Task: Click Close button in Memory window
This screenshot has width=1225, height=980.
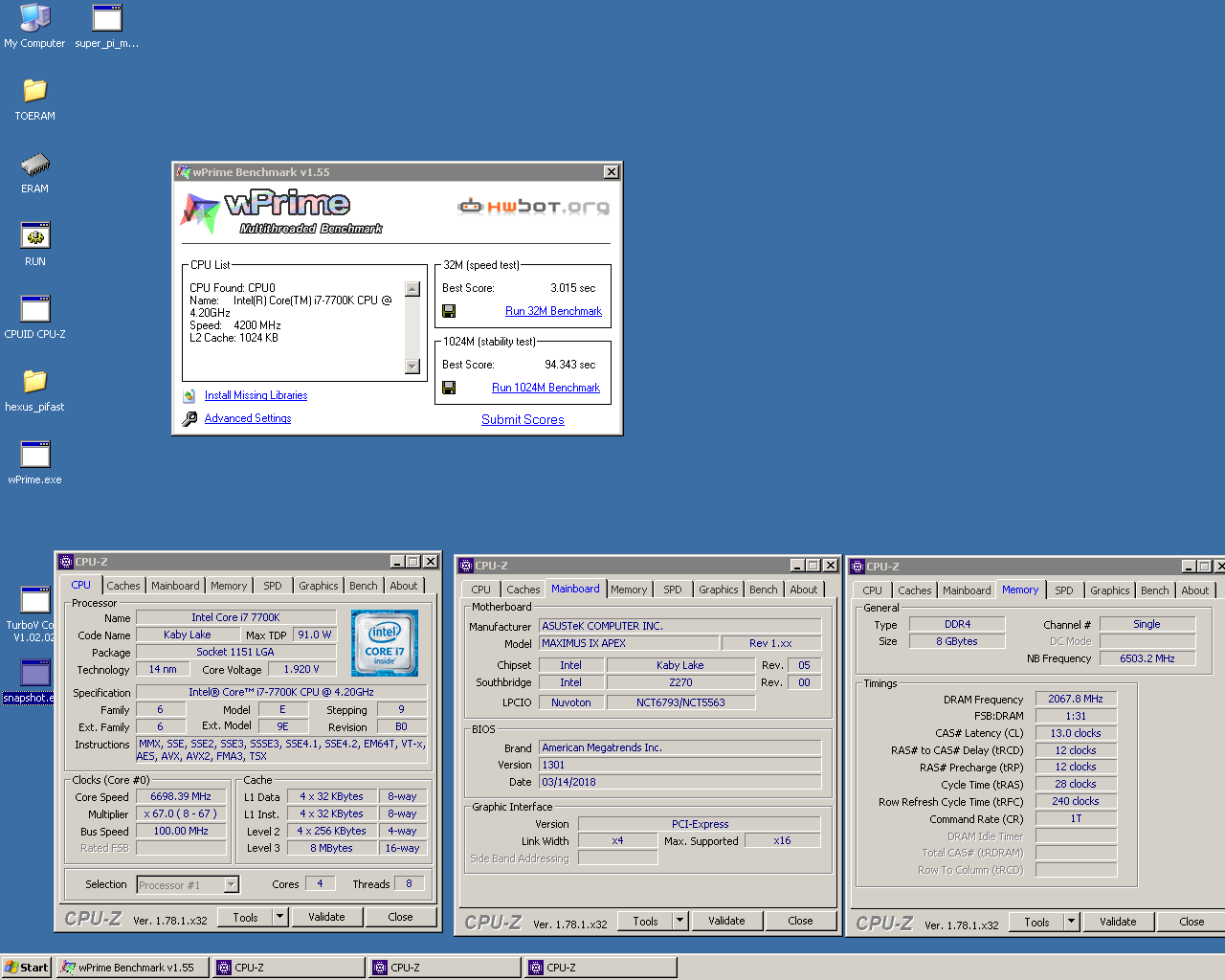Action: coord(1192,922)
